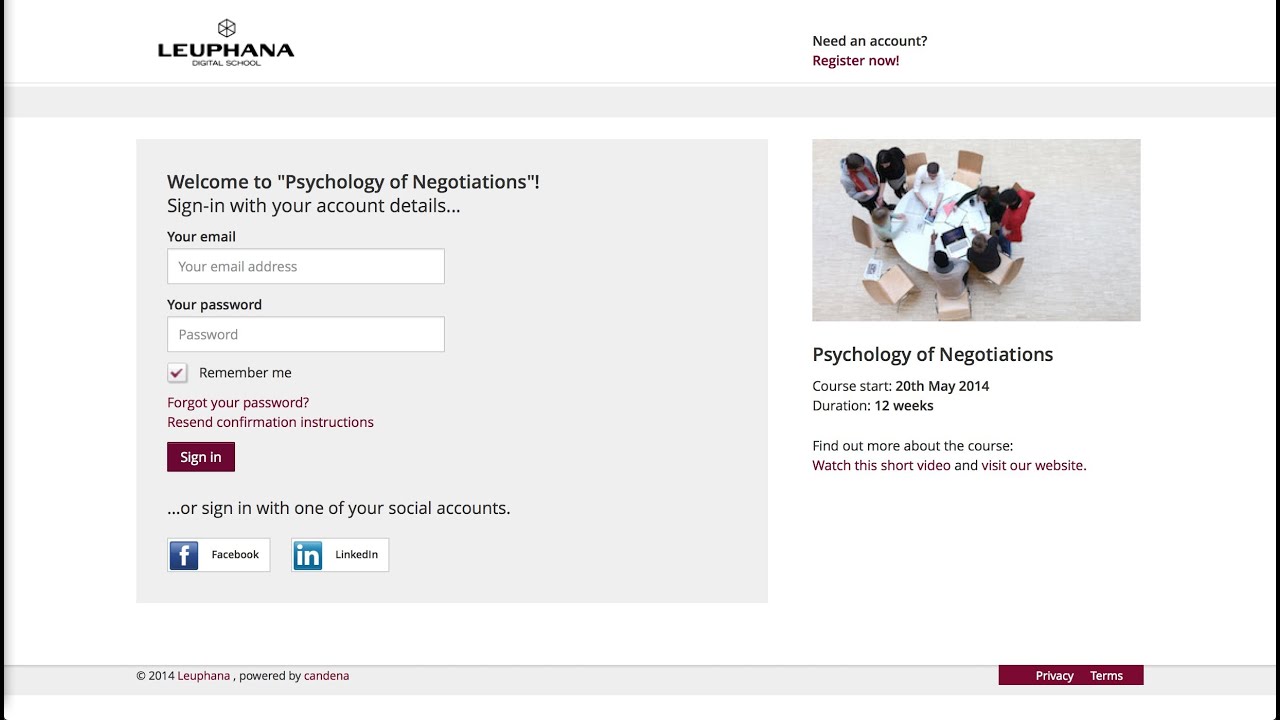Click the "Remember me" text label
The image size is (1280, 720).
[245, 373]
